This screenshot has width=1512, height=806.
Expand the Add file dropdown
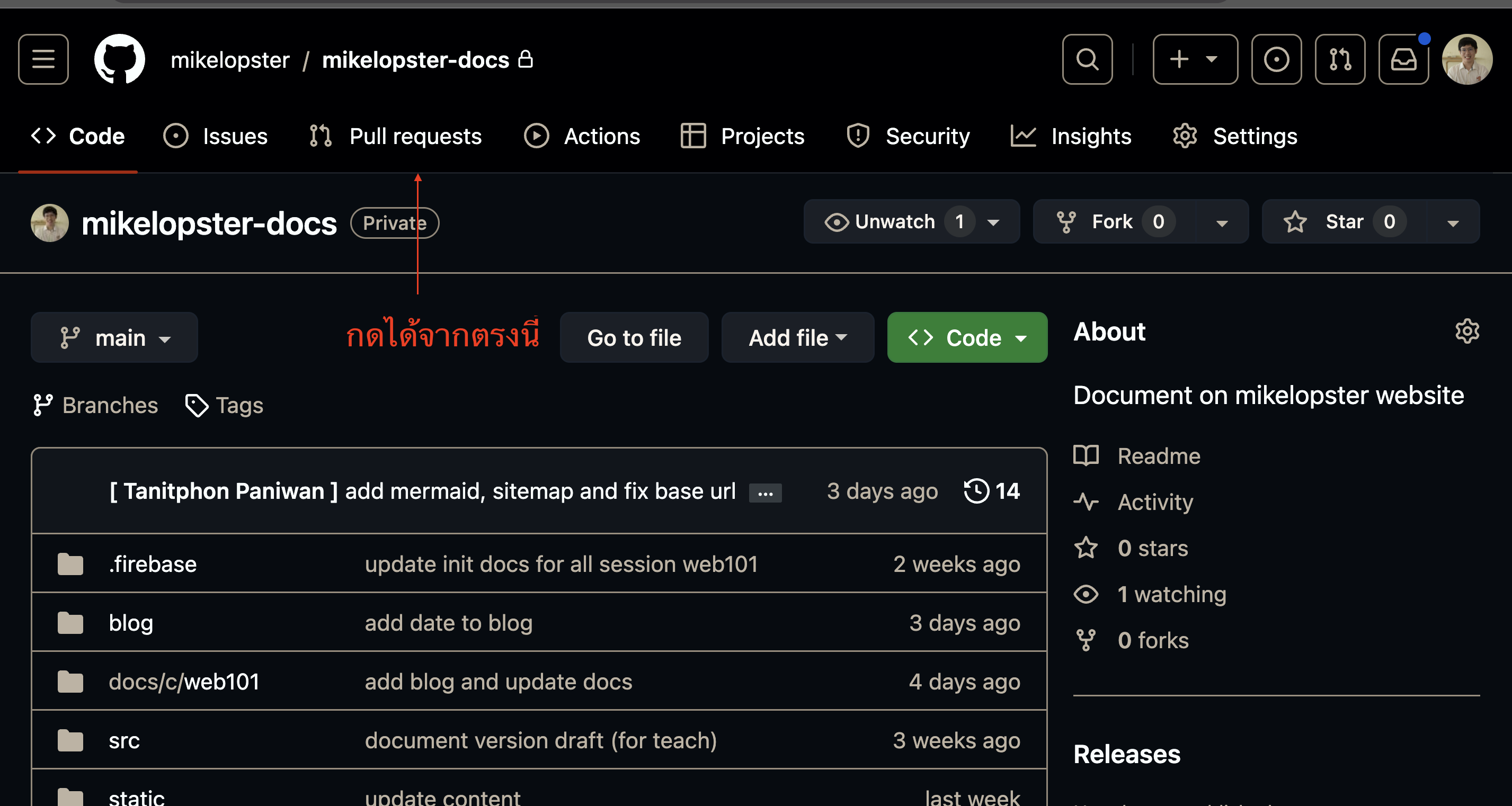click(798, 337)
